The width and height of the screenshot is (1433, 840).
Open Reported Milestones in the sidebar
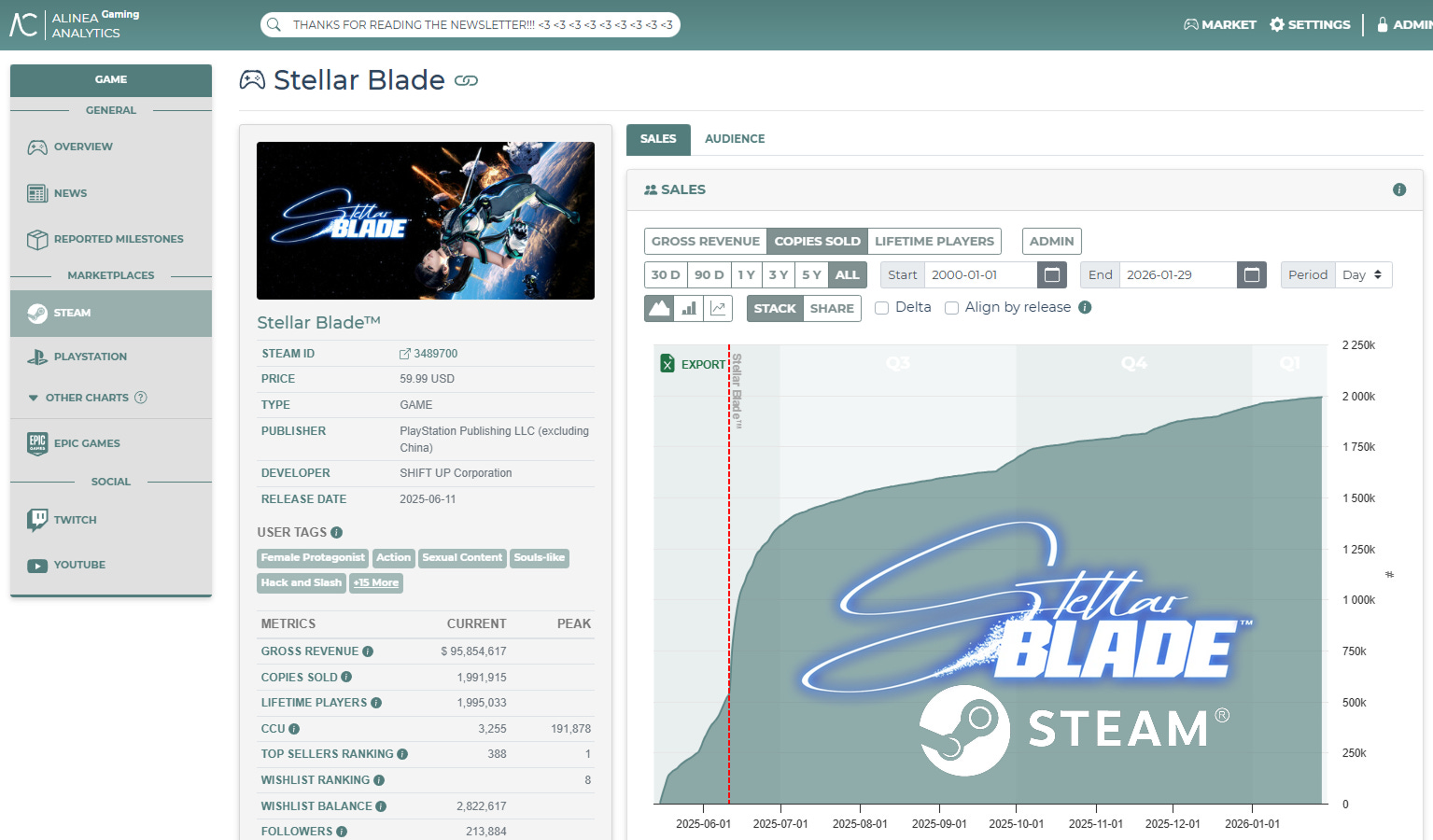point(111,239)
